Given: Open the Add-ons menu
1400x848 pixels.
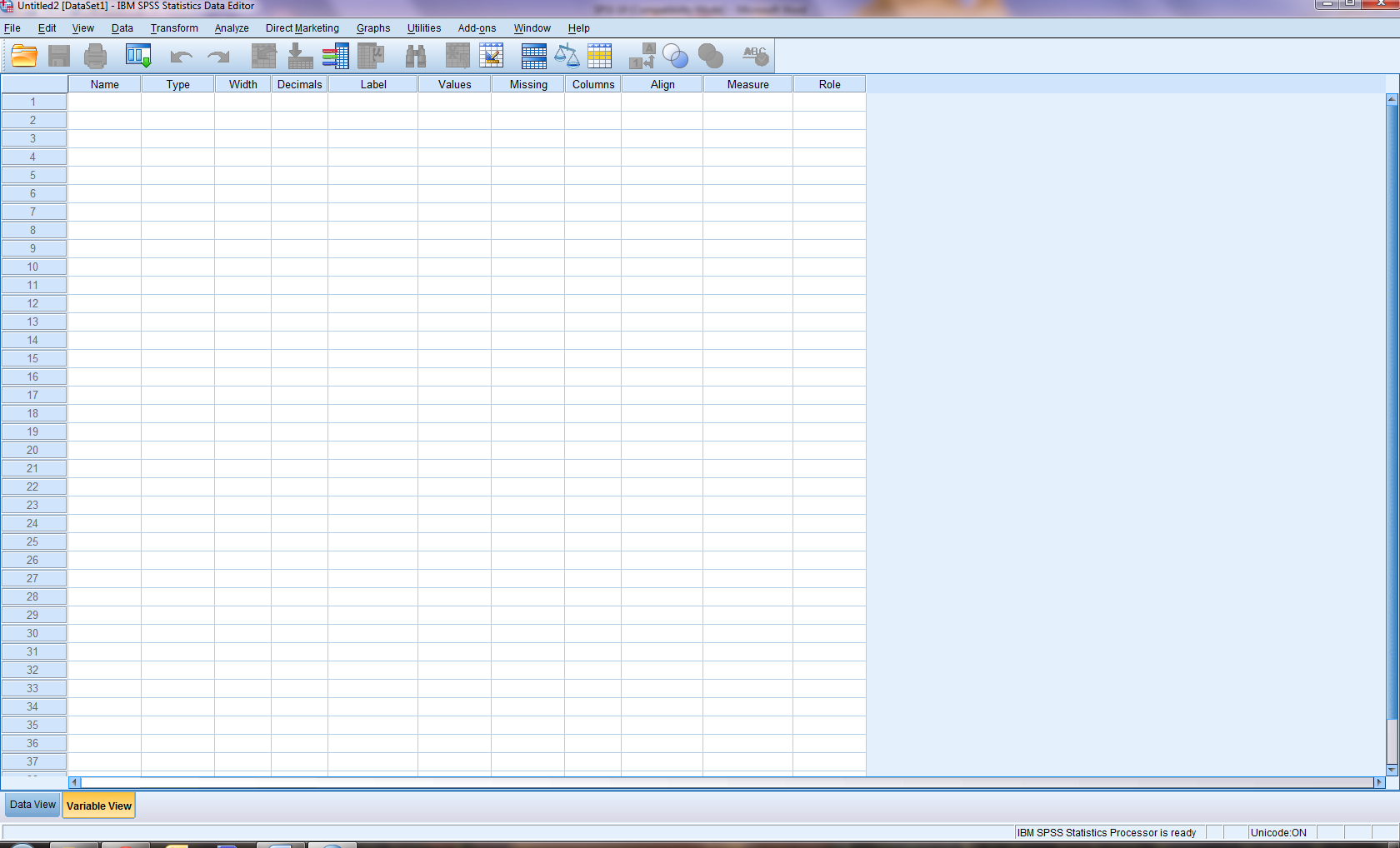Looking at the screenshot, I should click(x=477, y=28).
